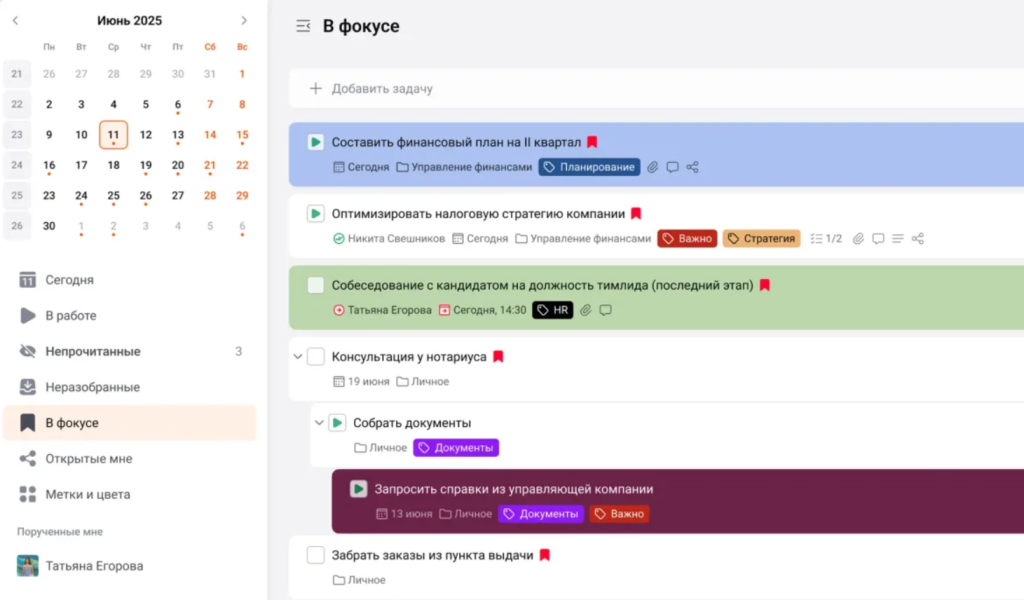Click red Важно tag on tax strategy task
Viewport: 1024px width, 600px height.
687,239
